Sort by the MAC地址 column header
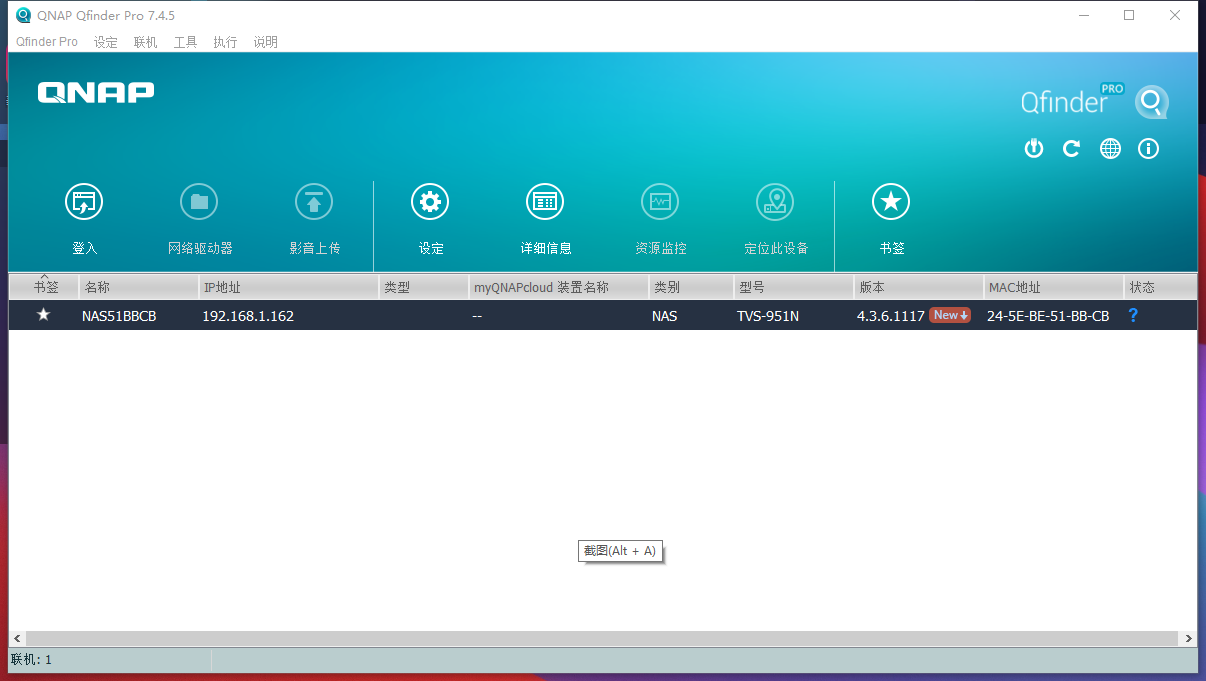The height and width of the screenshot is (681, 1206). 1054,287
